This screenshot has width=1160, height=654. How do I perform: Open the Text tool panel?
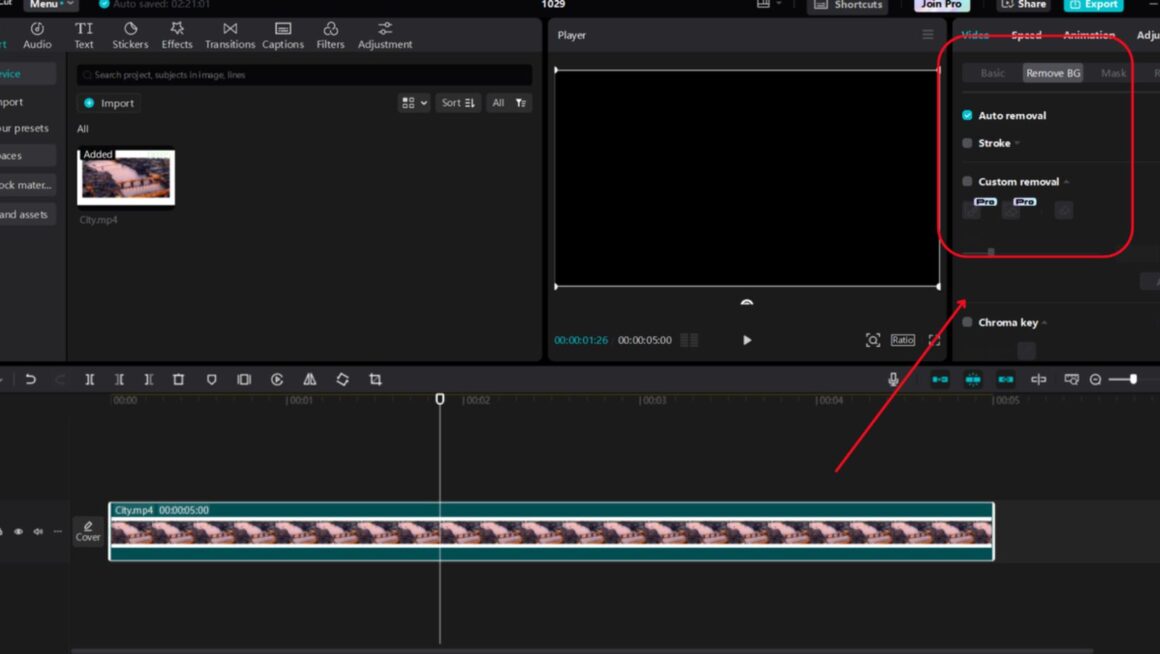(x=84, y=35)
